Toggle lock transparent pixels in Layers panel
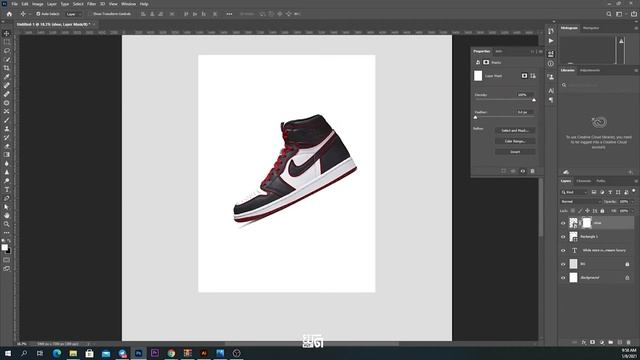This screenshot has height=360, width=640. pos(573,211)
